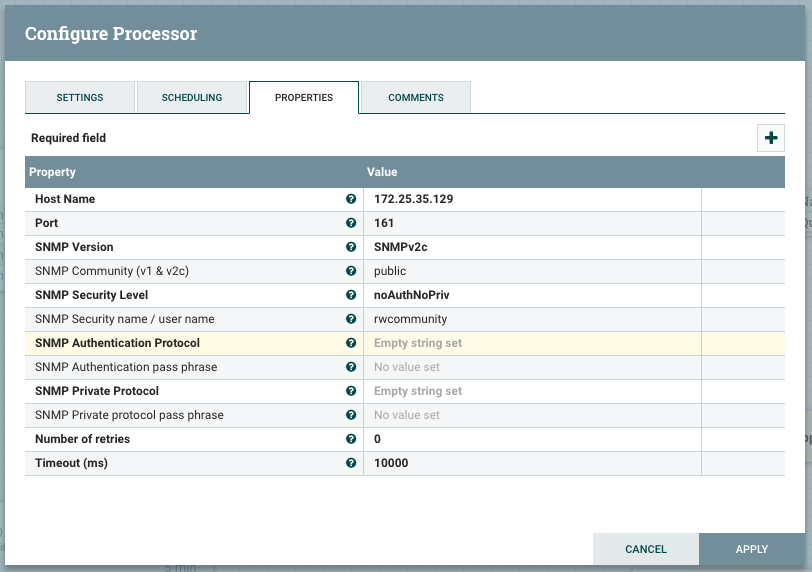The width and height of the screenshot is (812, 572).
Task: Click help icon for Number of retries
Action: tap(351, 439)
